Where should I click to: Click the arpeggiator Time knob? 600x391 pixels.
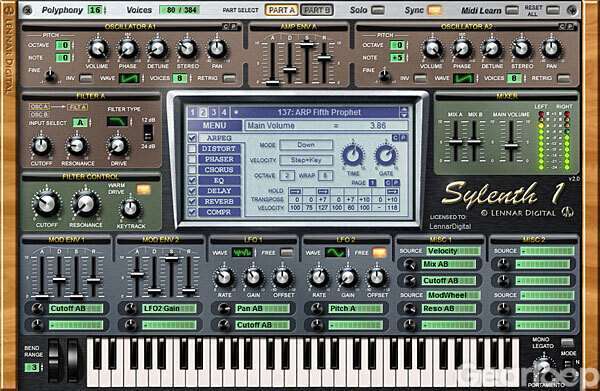coord(353,155)
